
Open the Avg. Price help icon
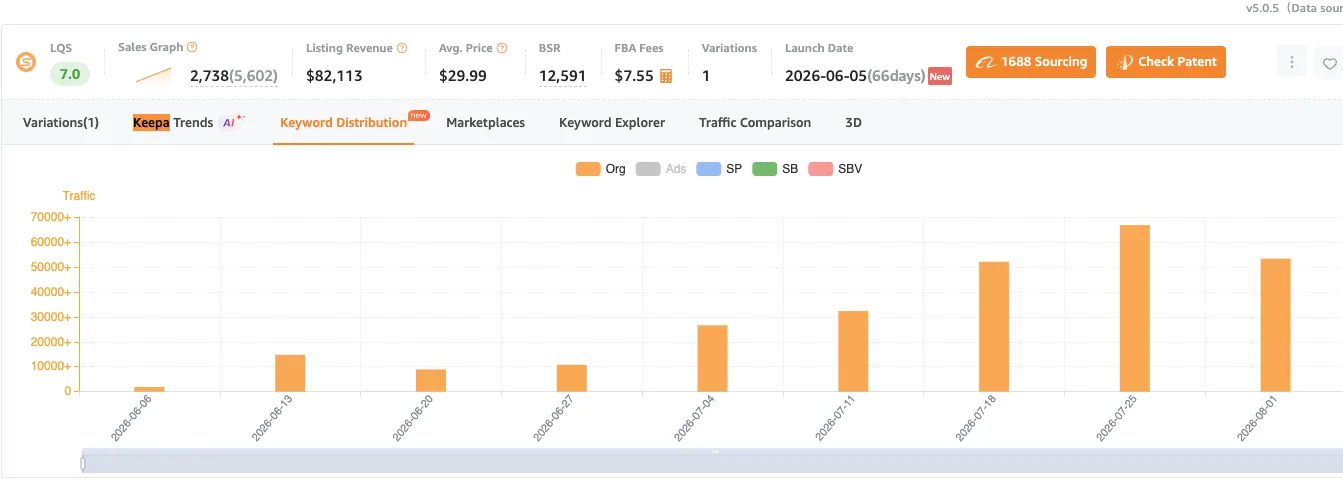[502, 48]
